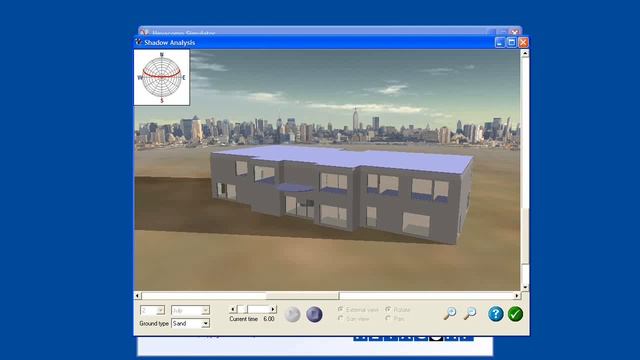Click the horizontal scrollbar thumb
640x360 pixels.
[x=302, y=296]
